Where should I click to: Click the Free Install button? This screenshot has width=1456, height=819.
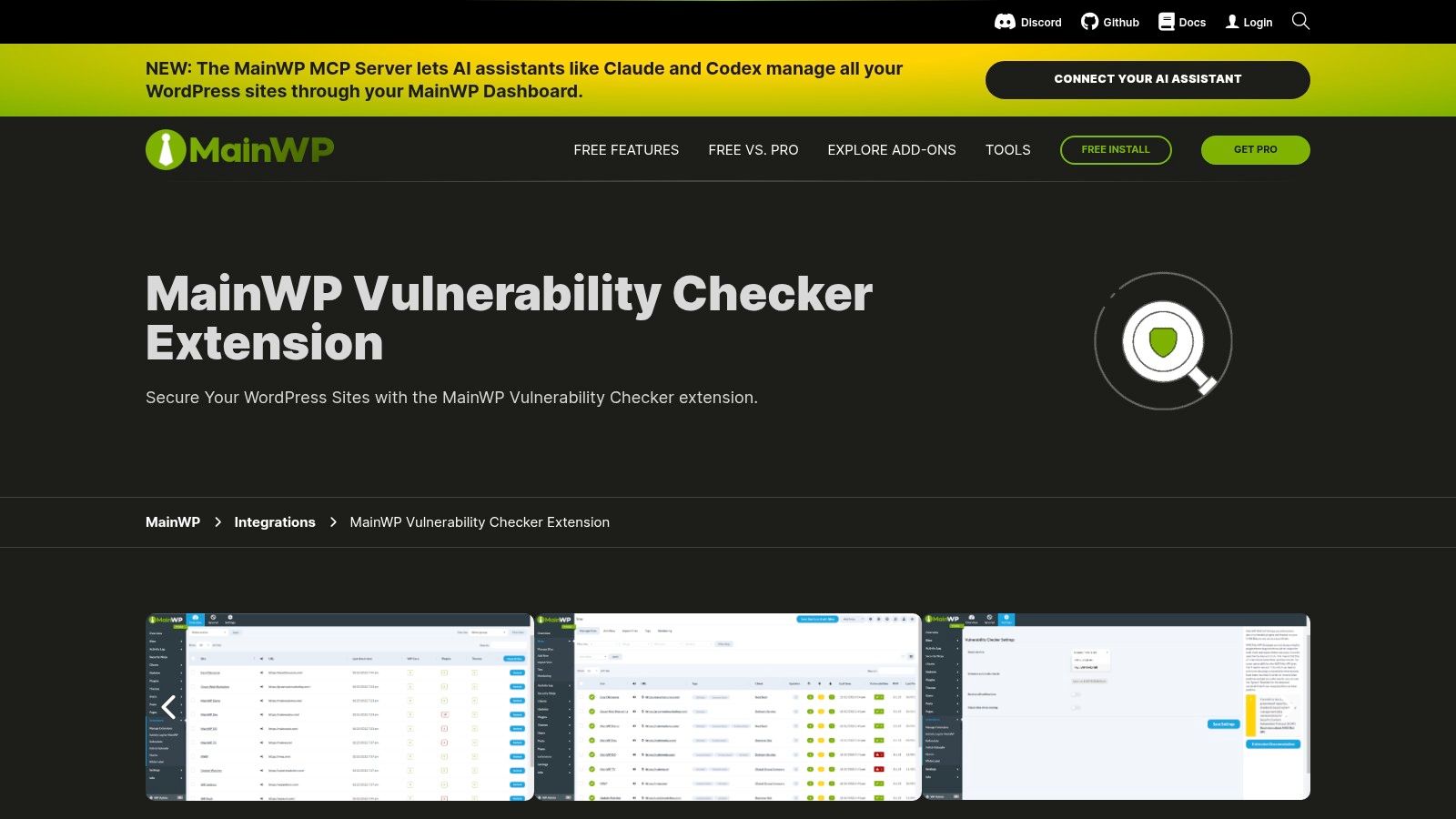click(x=1116, y=150)
